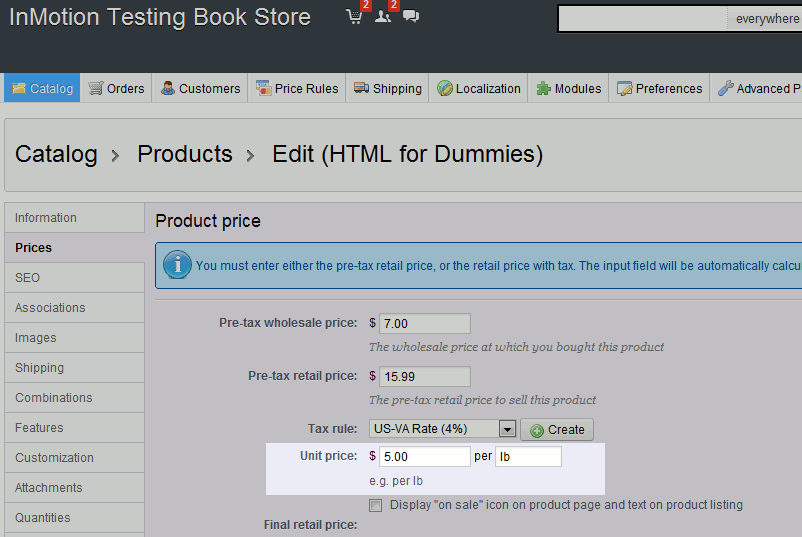Open the Catalog menu

[x=42, y=88]
